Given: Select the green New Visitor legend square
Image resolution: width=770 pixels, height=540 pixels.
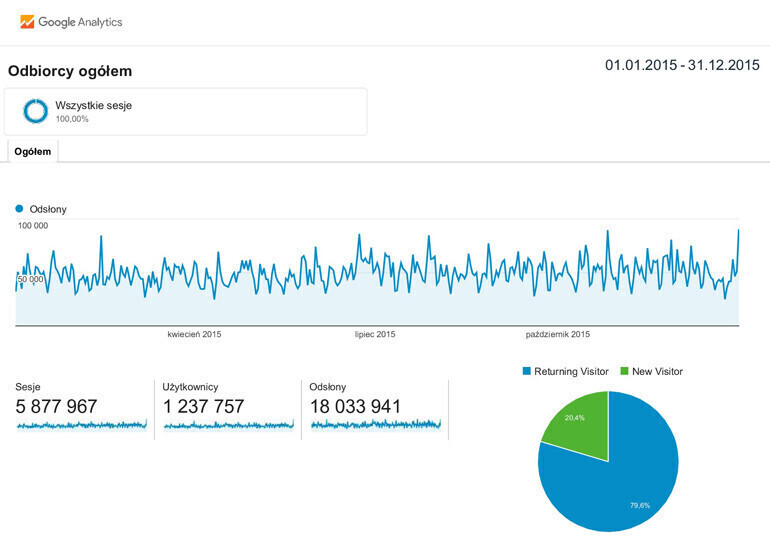Looking at the screenshot, I should [626, 371].
